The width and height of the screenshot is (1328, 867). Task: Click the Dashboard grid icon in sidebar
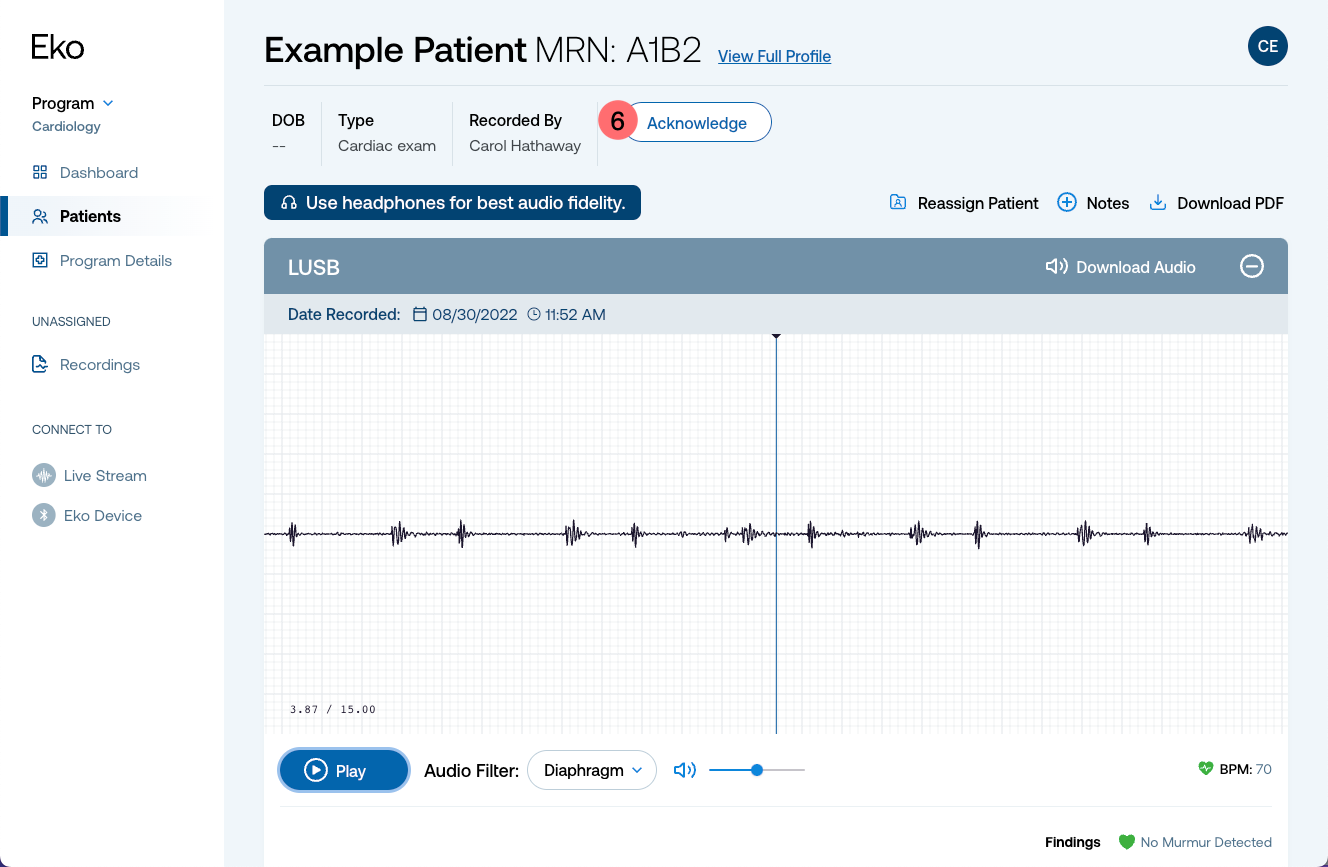click(40, 172)
